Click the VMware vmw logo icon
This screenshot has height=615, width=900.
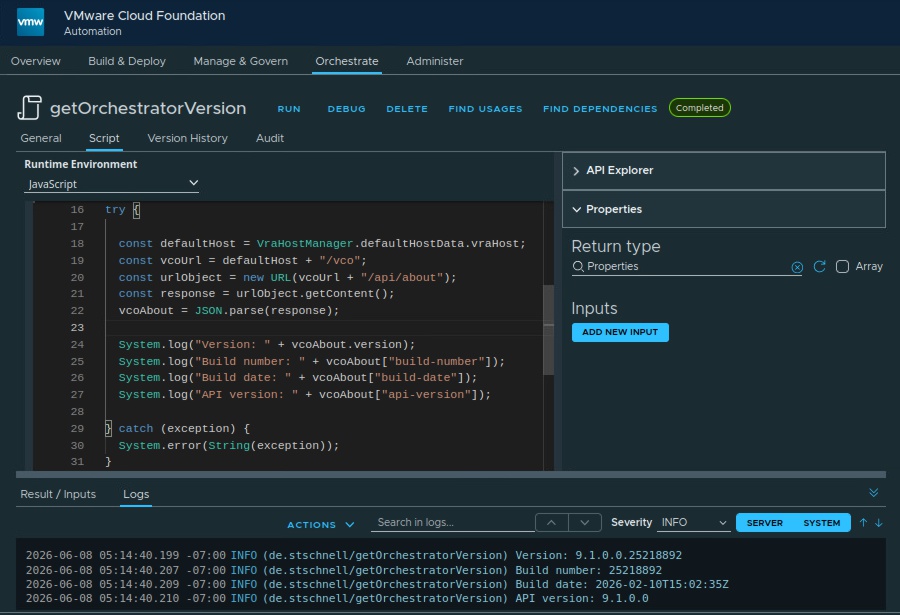pos(30,22)
